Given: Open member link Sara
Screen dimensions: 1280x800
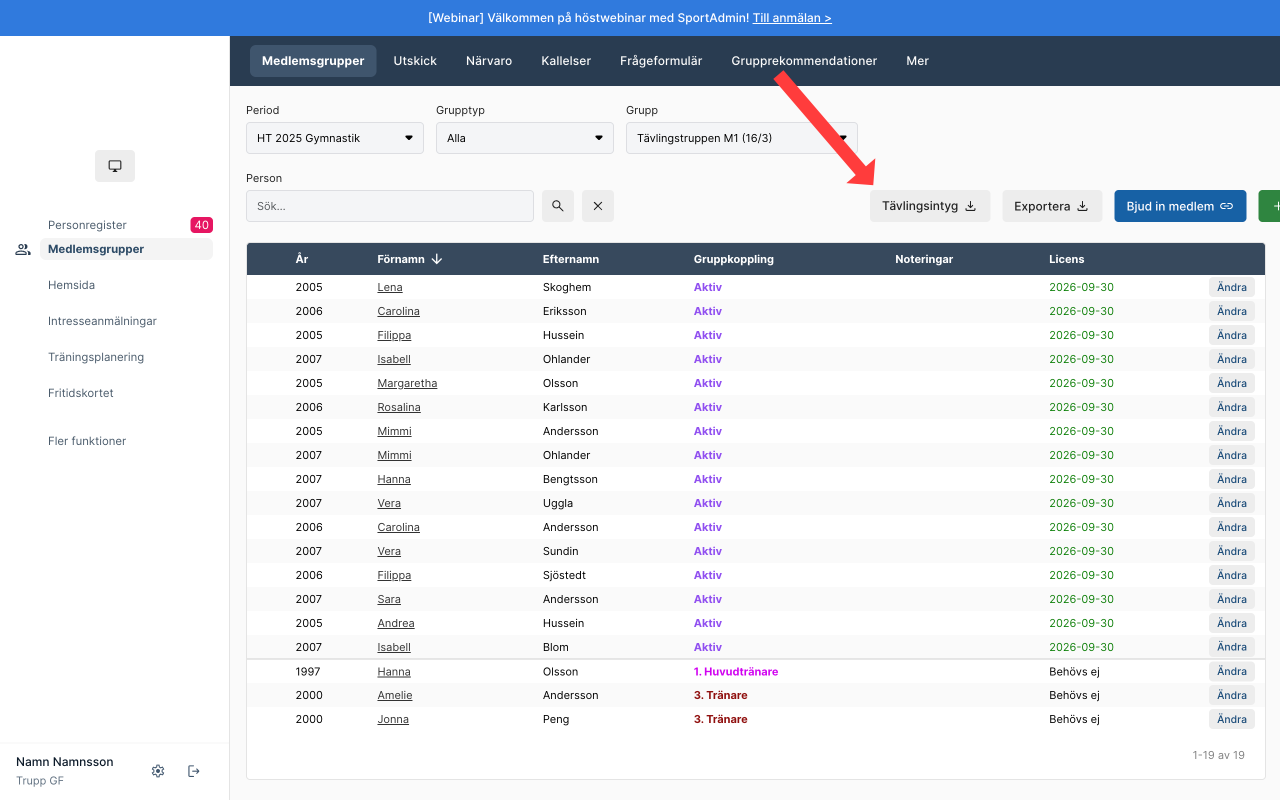Looking at the screenshot, I should pos(389,599).
